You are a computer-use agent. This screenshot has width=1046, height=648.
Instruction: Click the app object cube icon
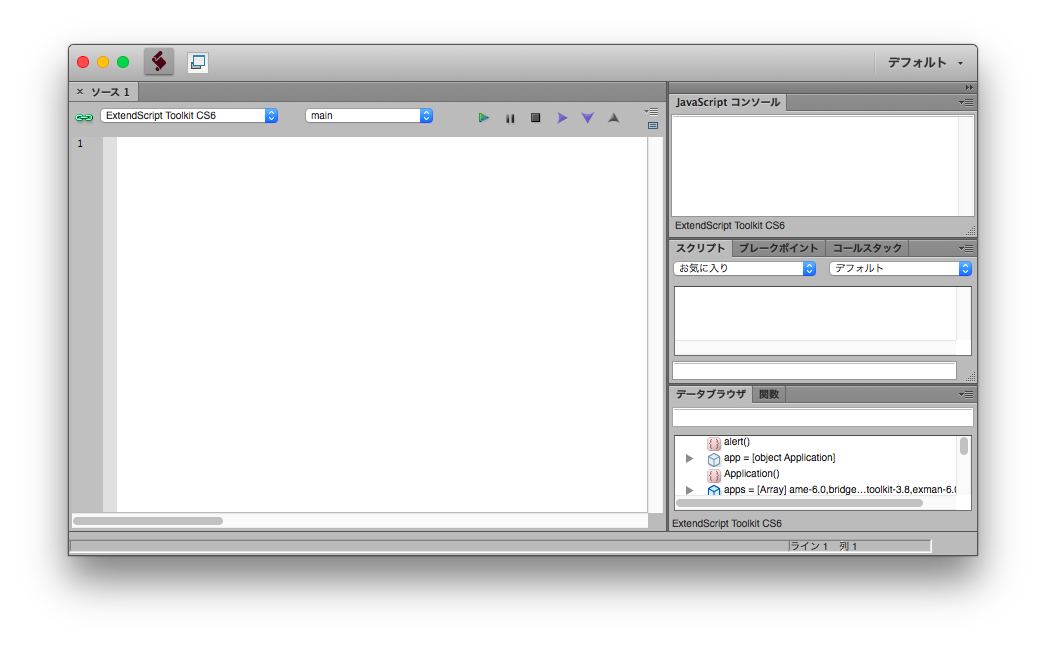pyautogui.click(x=714, y=459)
